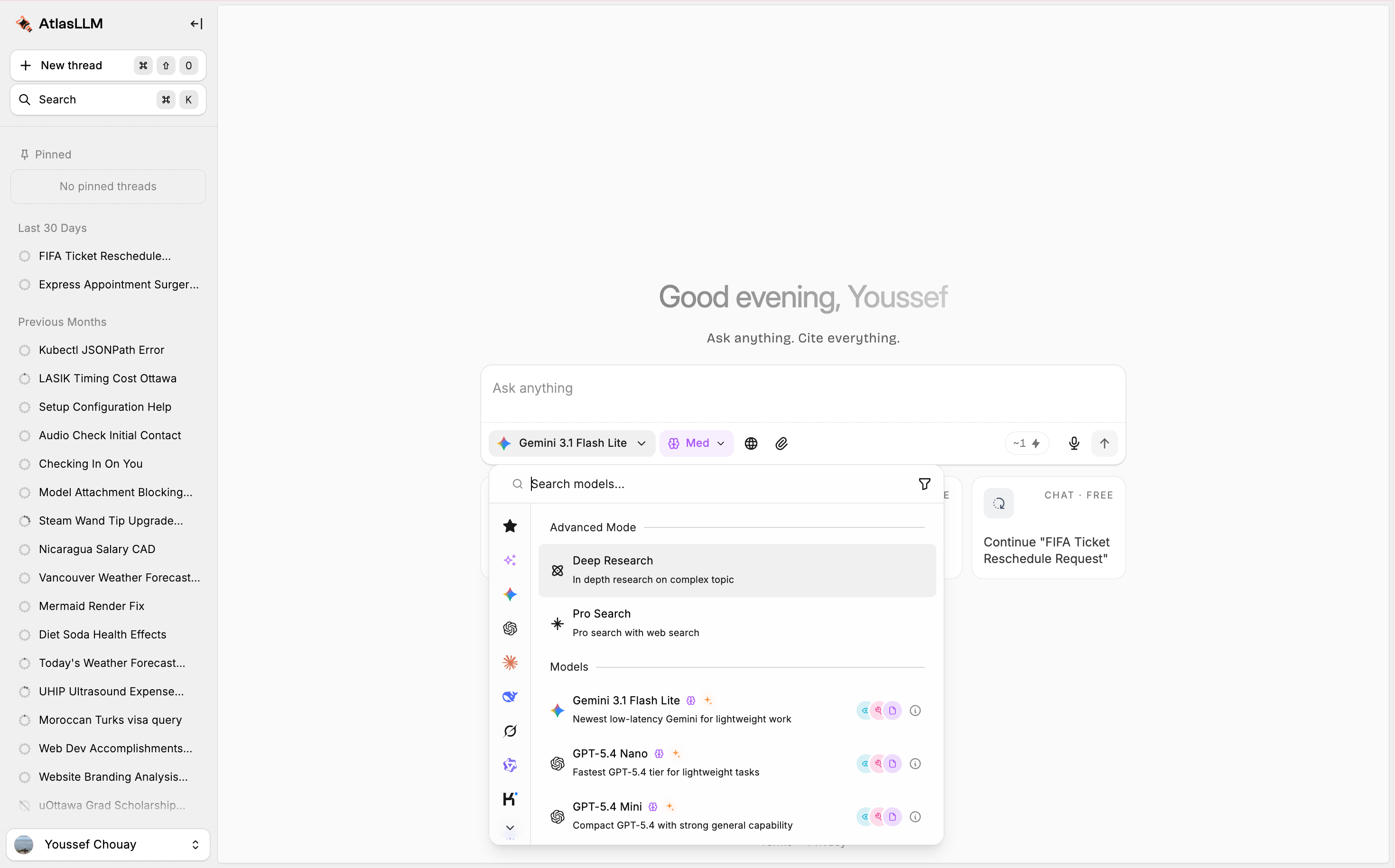Image resolution: width=1395 pixels, height=868 pixels.
Task: Expand more providers with the down chevron
Action: click(x=510, y=827)
